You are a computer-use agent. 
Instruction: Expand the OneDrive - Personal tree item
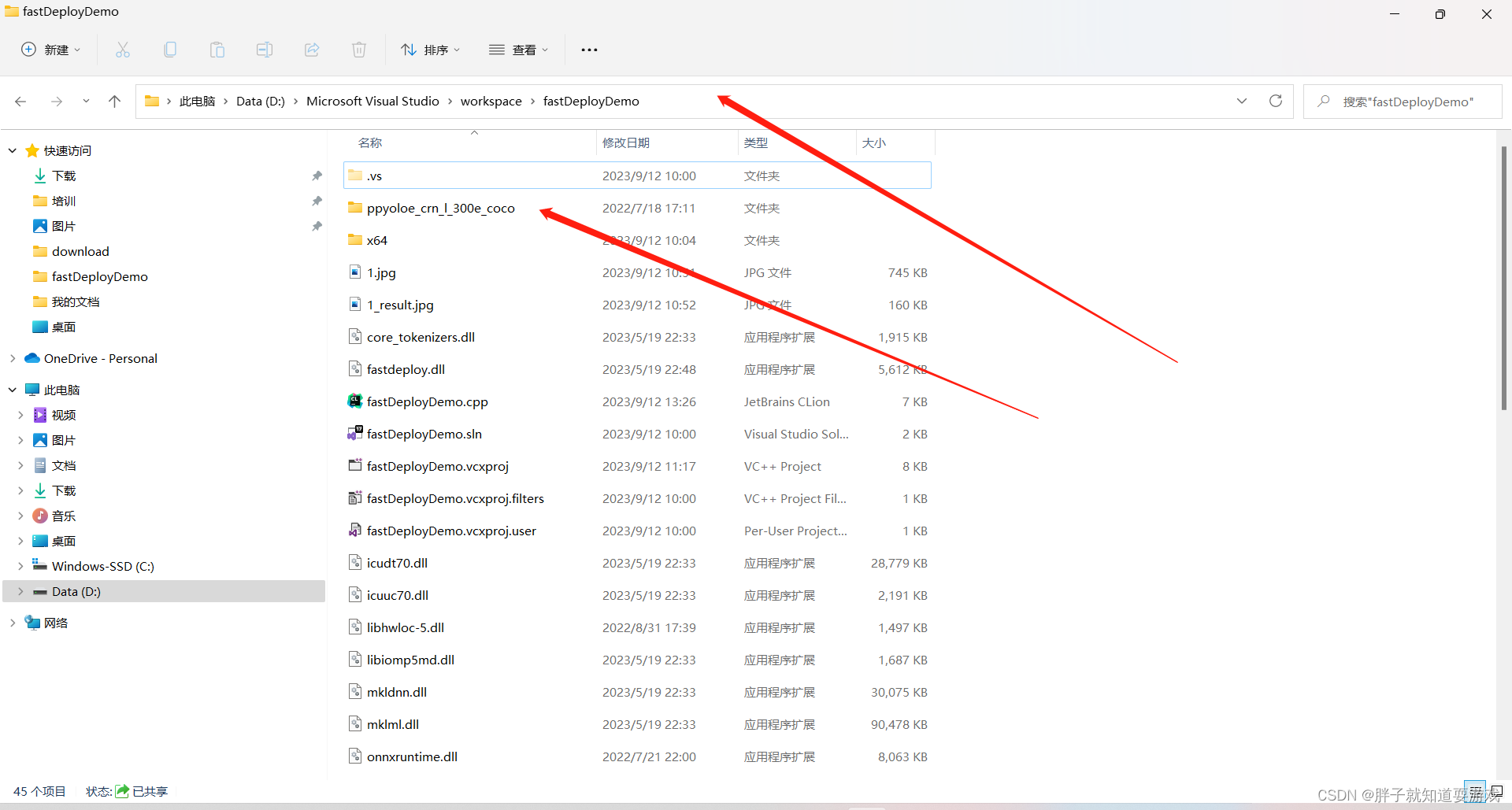pyautogui.click(x=12, y=358)
